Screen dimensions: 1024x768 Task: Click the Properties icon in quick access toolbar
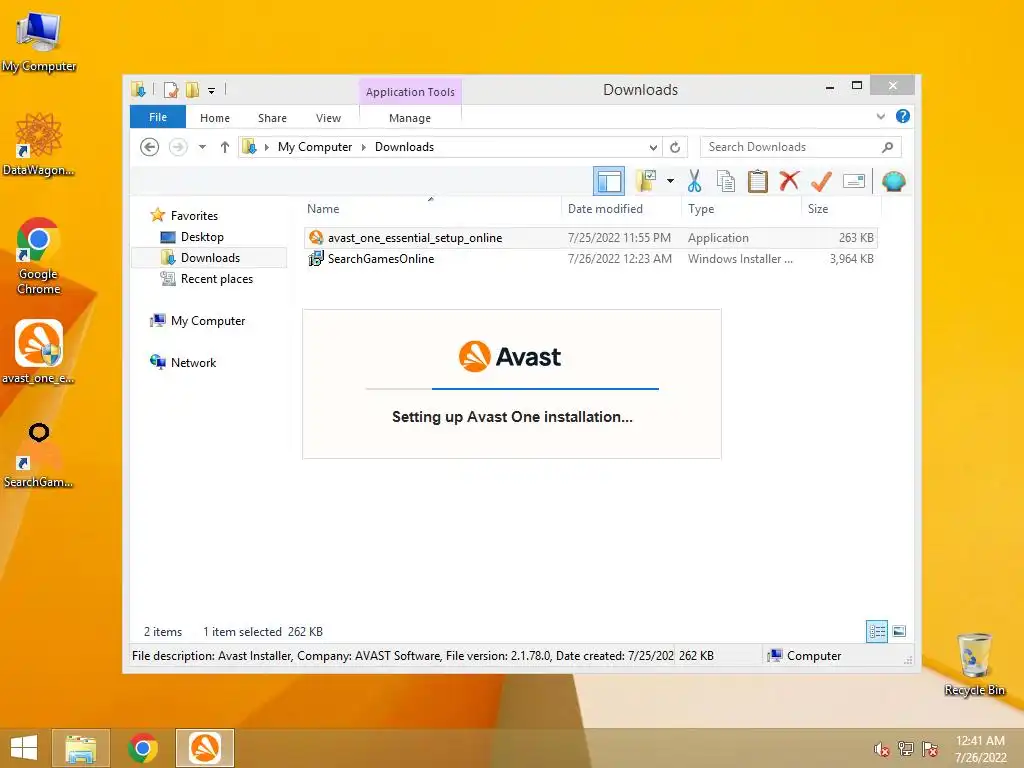pos(171,90)
